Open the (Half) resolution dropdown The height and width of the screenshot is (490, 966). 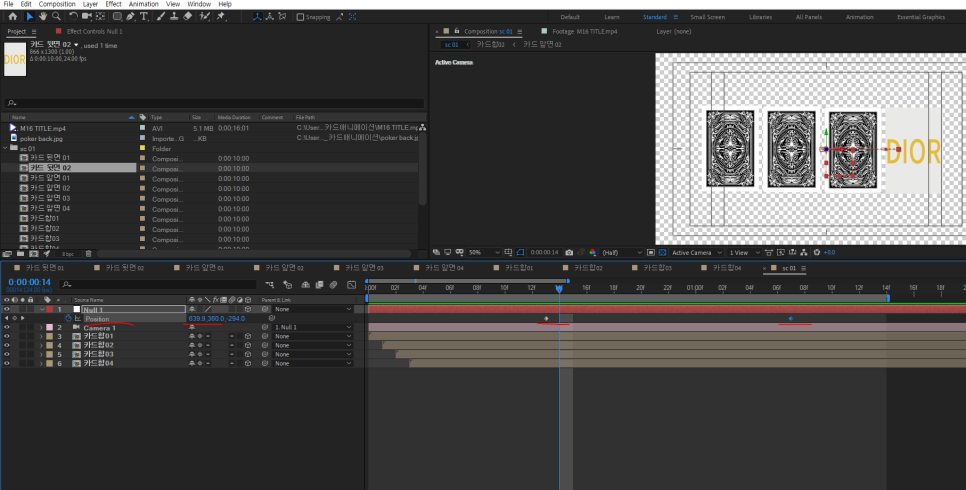click(622, 253)
